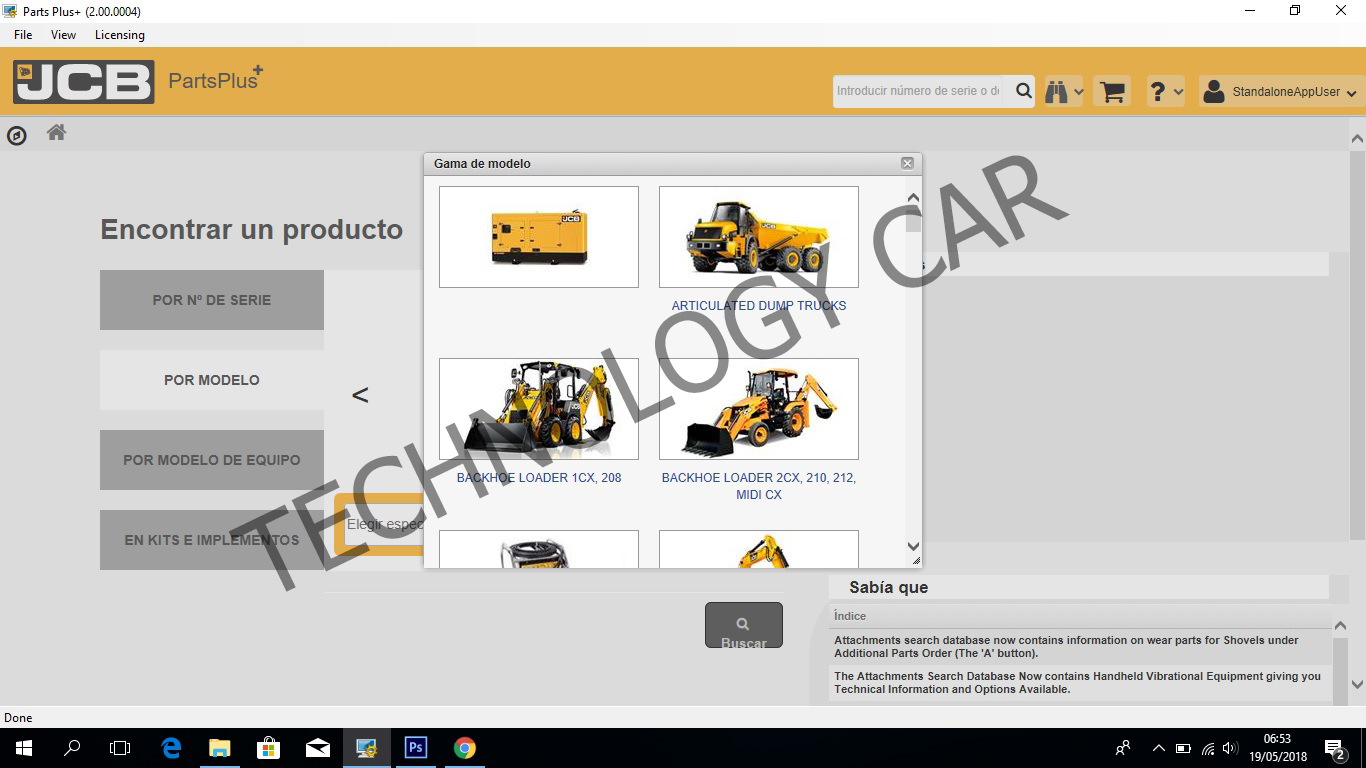This screenshot has width=1366, height=768.
Task: Expand the help dropdown chevron
Action: (x=1178, y=93)
